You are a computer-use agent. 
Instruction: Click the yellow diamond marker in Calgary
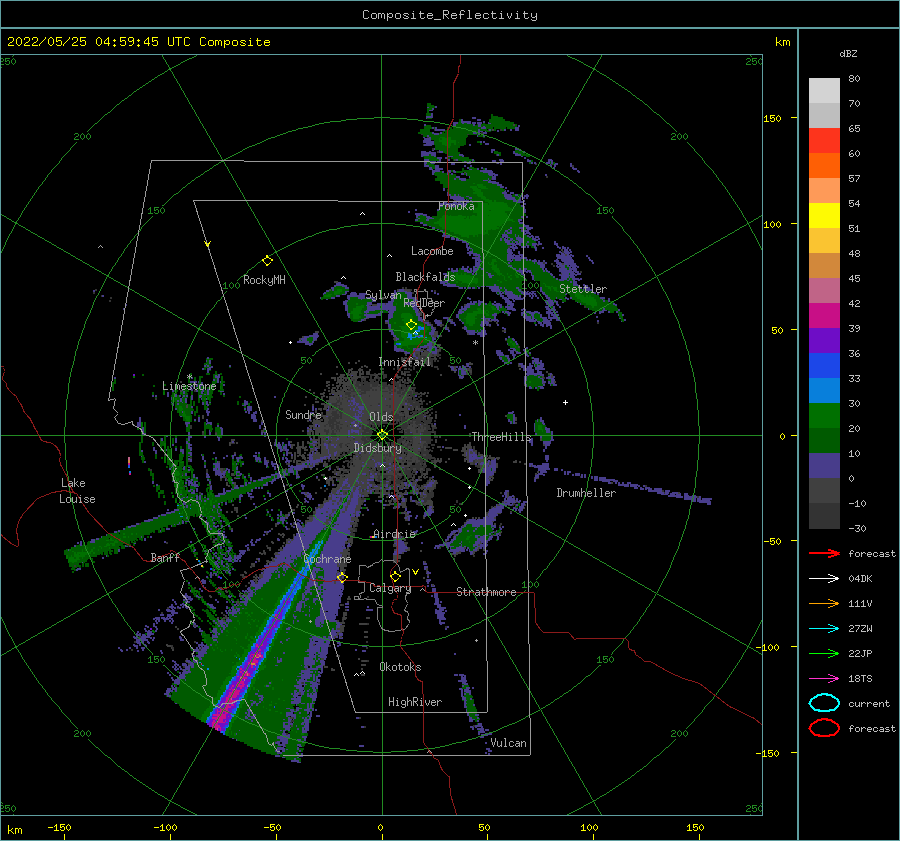click(x=395, y=576)
